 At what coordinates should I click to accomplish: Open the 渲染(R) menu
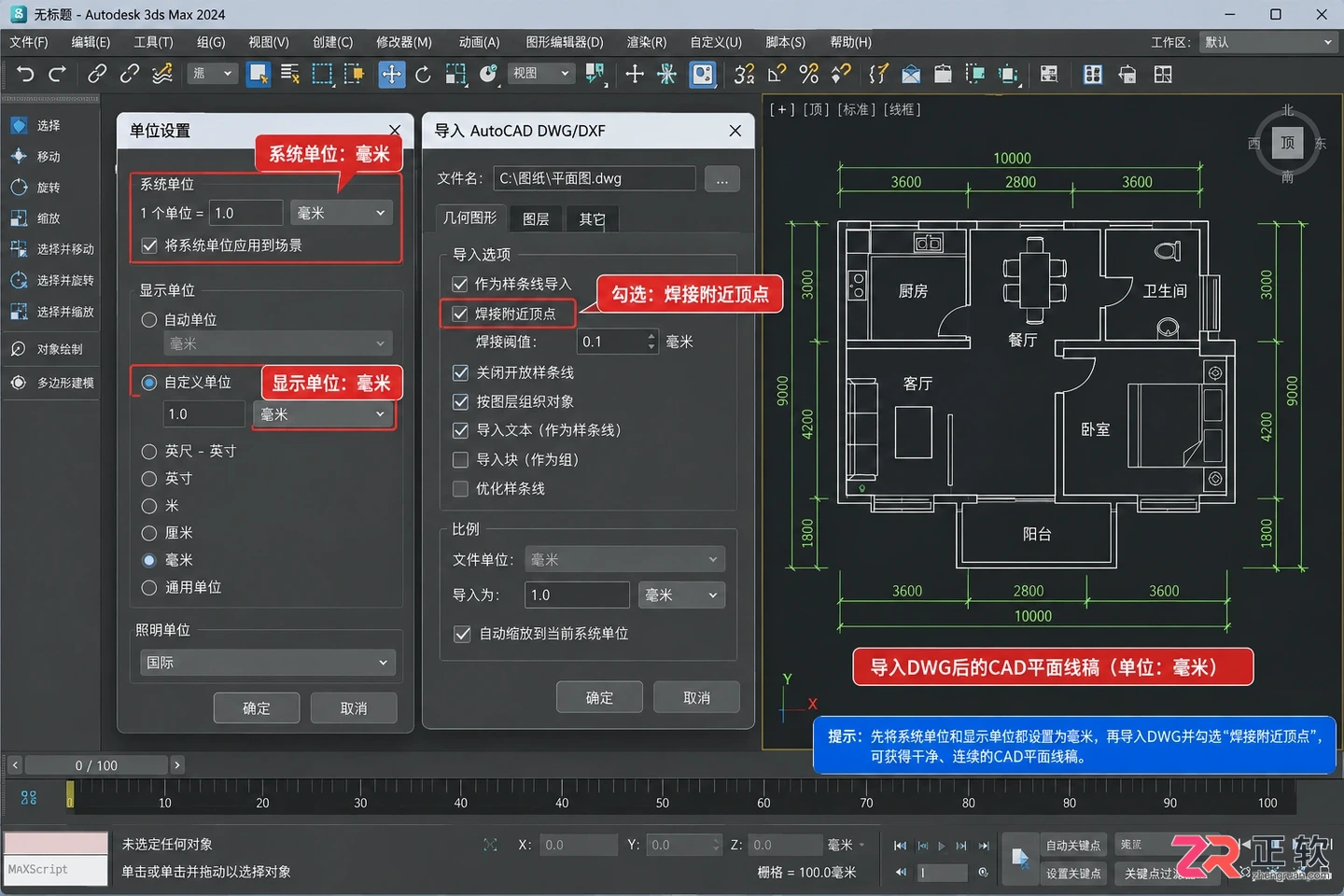point(646,42)
